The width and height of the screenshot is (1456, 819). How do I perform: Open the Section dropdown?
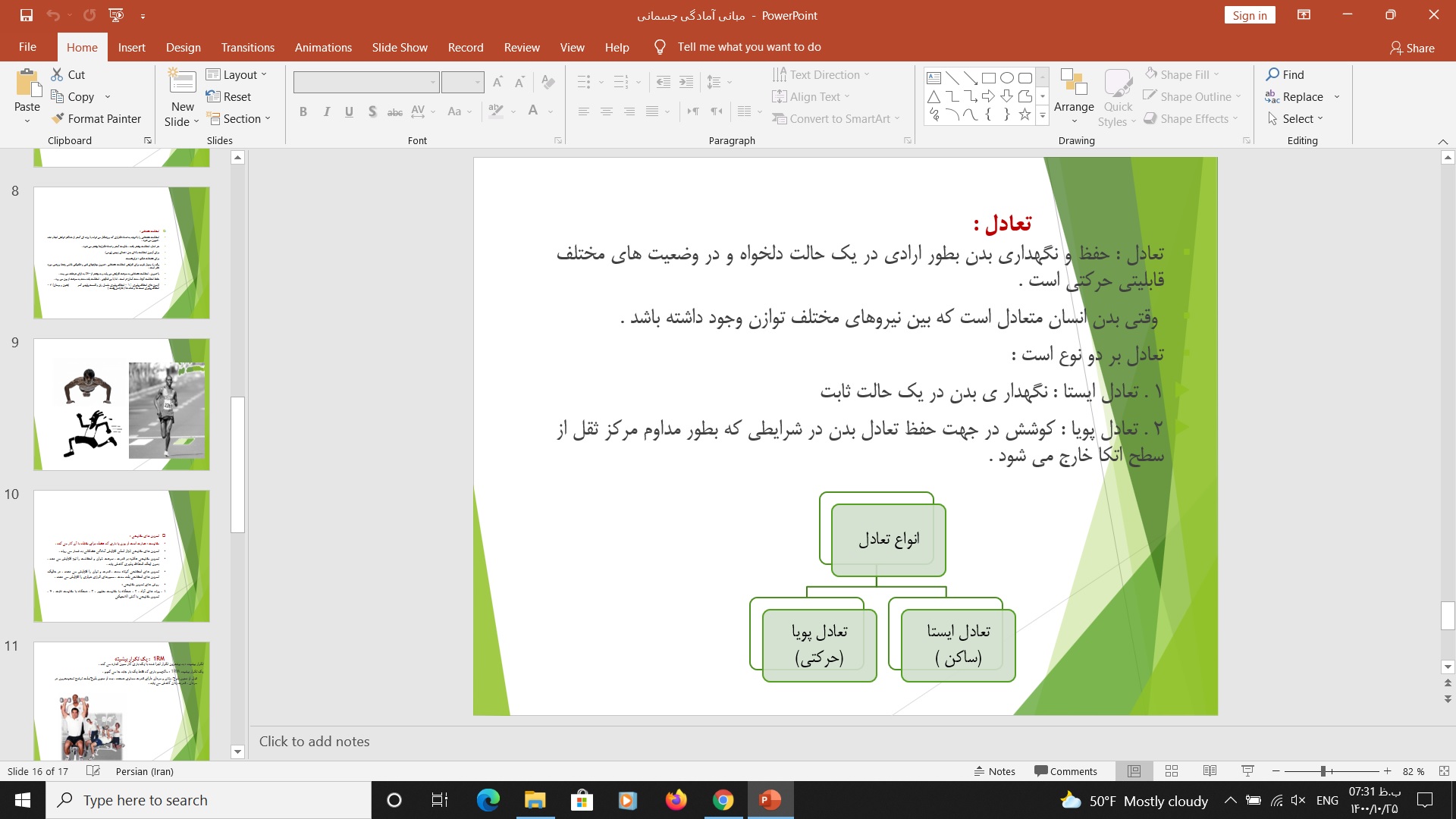click(x=238, y=118)
